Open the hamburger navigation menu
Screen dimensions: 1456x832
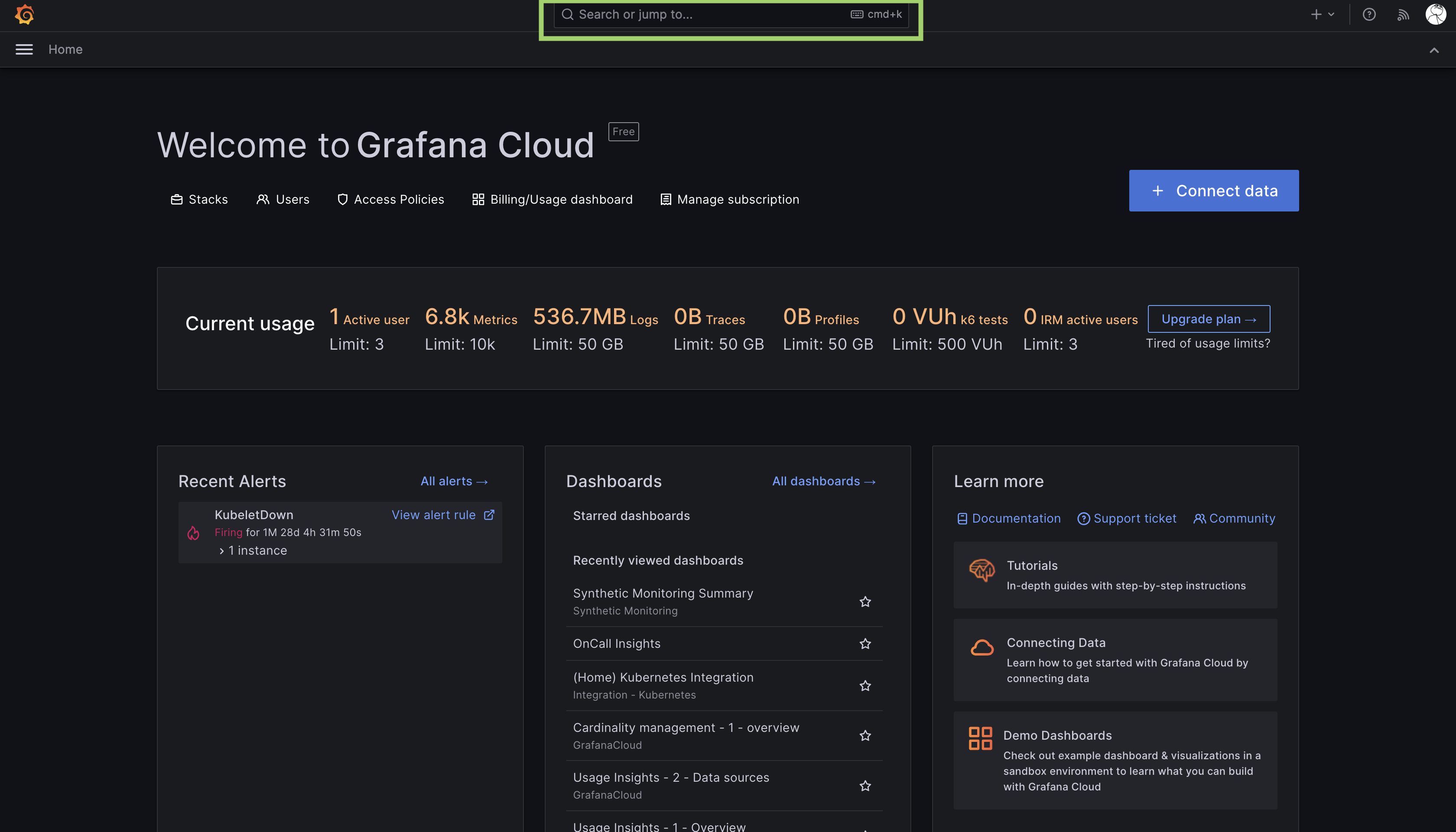coord(24,50)
